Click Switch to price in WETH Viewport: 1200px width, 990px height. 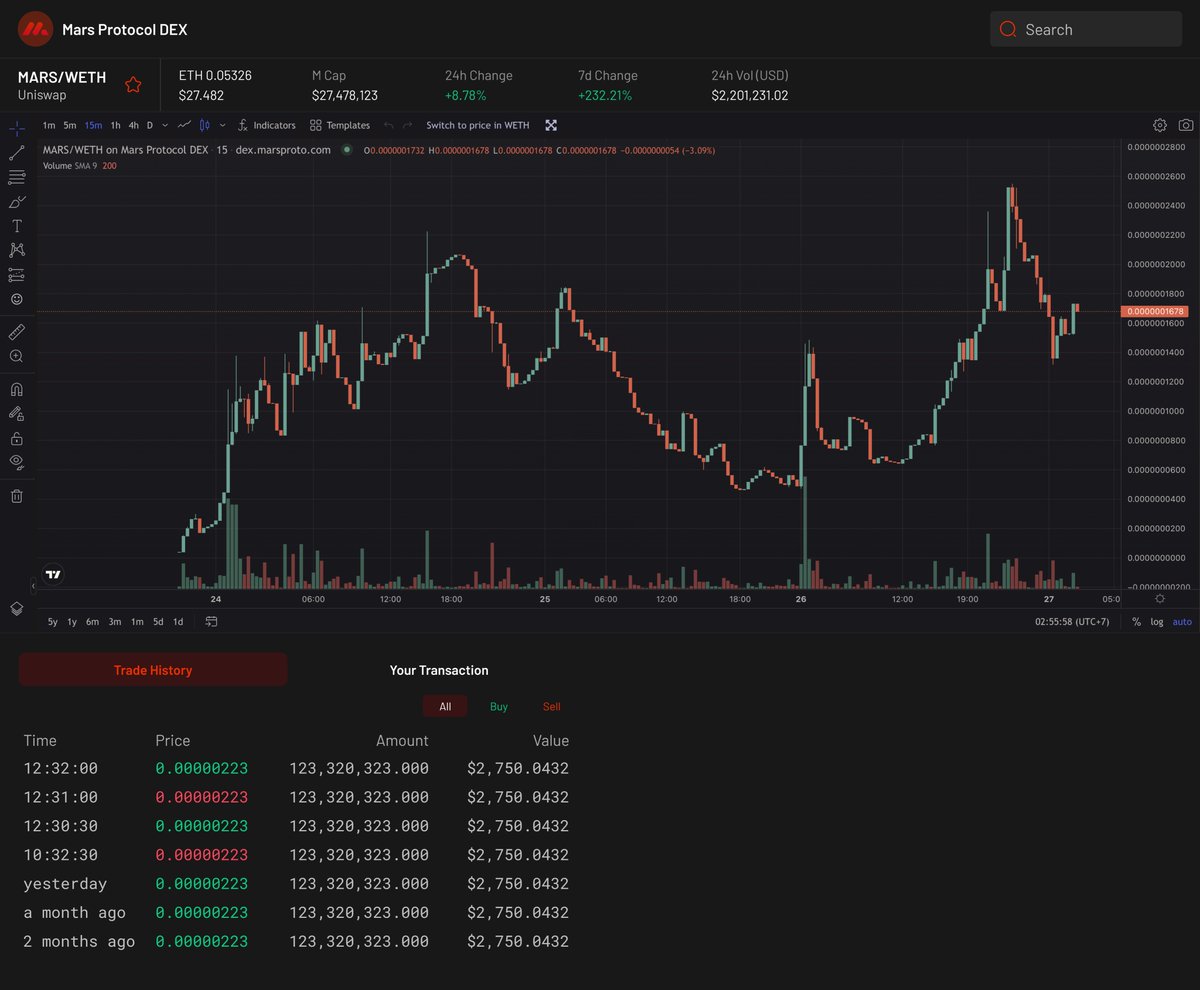tap(478, 125)
